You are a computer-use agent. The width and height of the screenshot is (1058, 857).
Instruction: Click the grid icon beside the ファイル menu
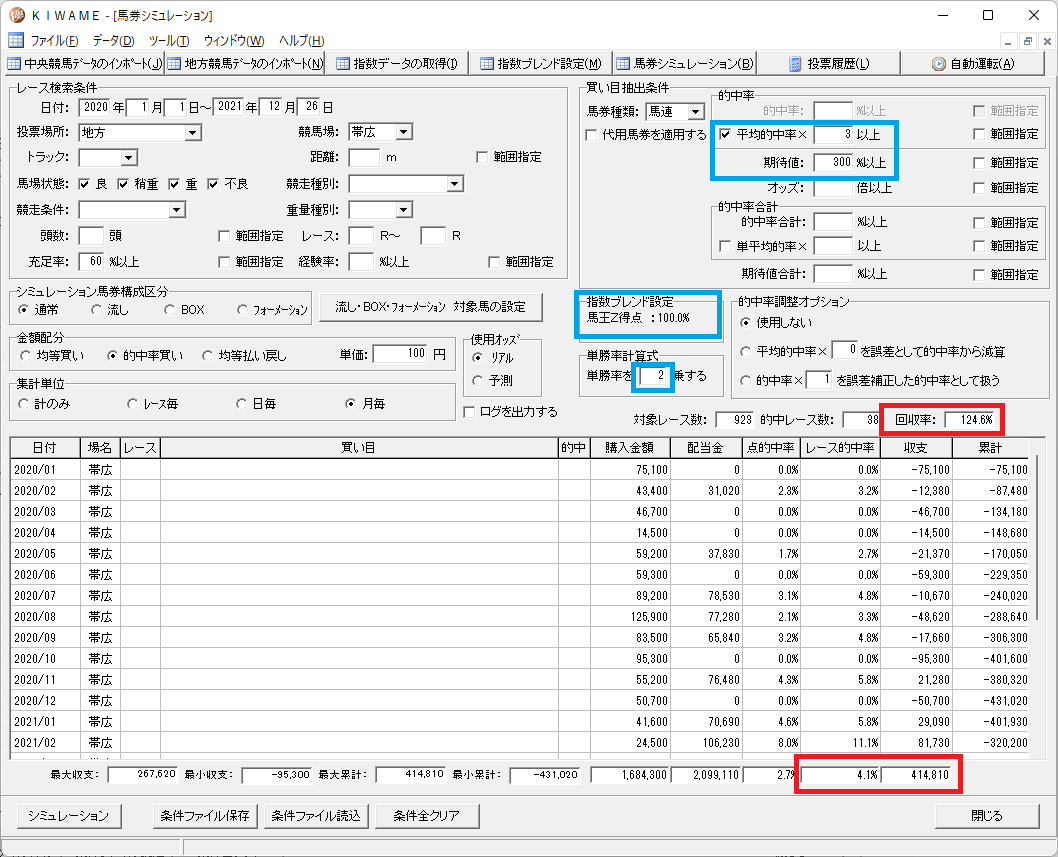point(16,40)
